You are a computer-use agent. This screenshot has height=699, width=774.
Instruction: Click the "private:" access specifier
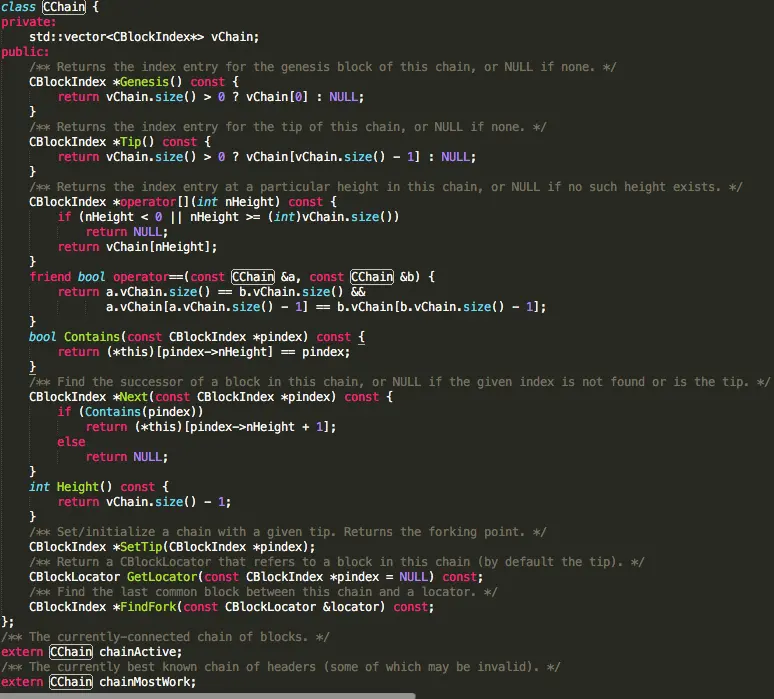pos(29,22)
